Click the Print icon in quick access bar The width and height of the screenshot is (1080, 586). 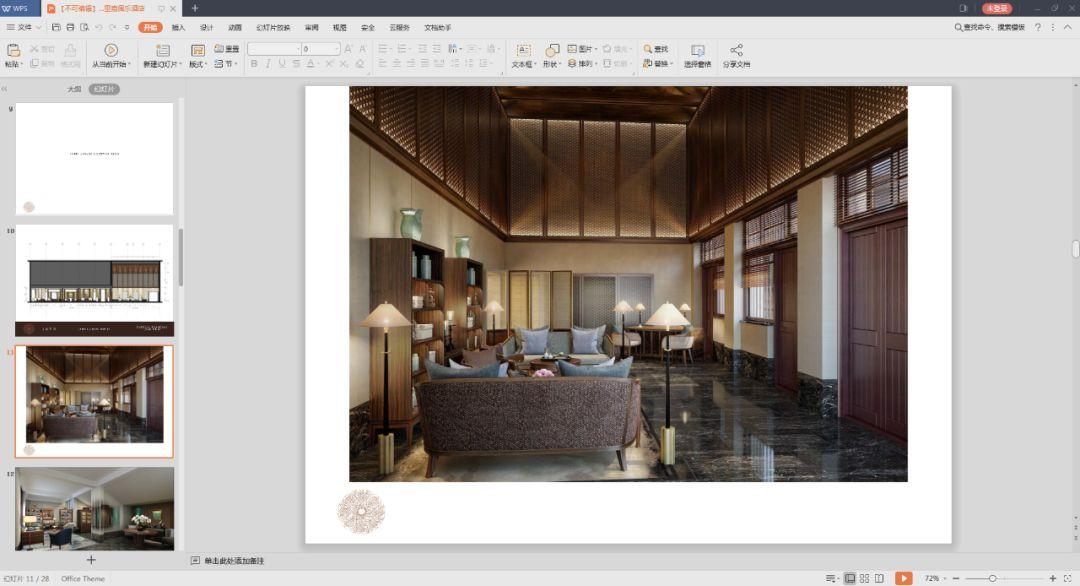(x=70, y=28)
